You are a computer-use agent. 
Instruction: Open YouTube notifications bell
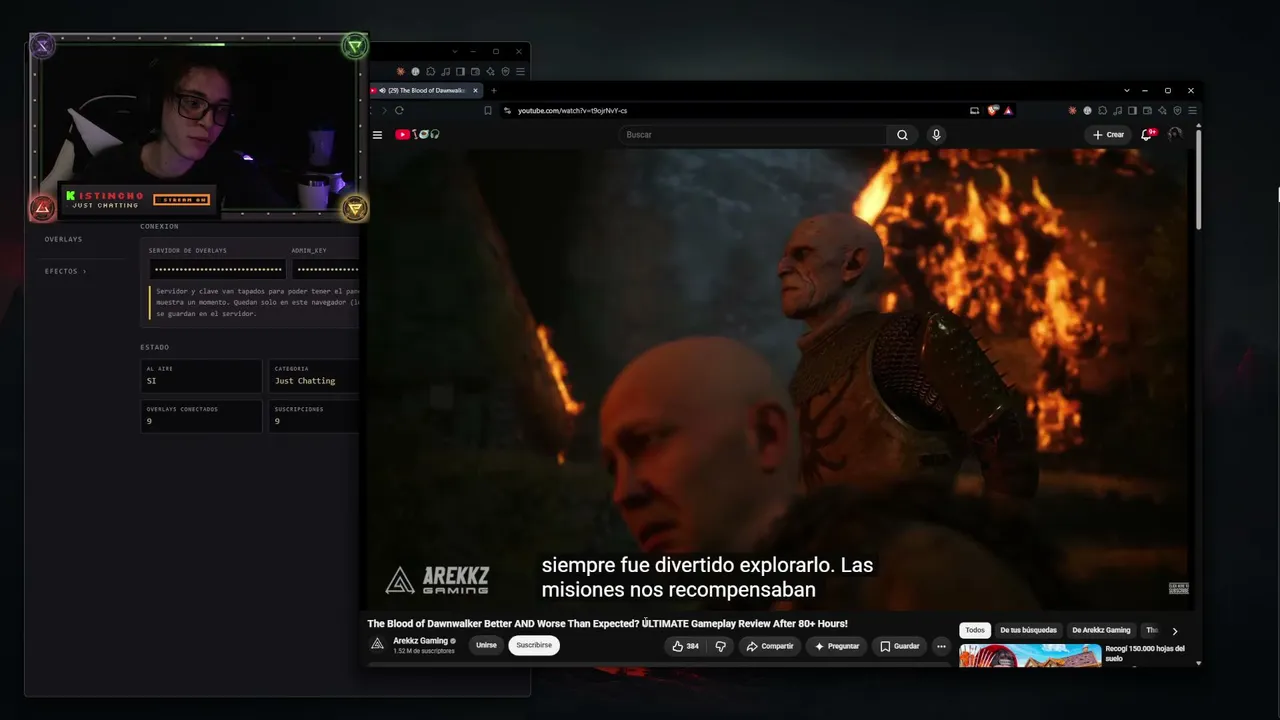1147,135
